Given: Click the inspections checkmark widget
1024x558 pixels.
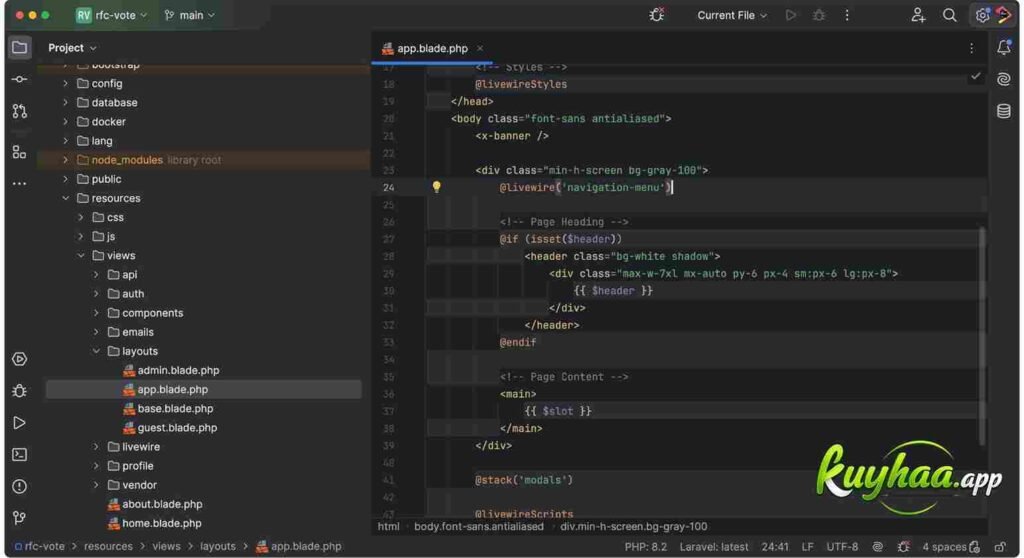Looking at the screenshot, I should [976, 76].
